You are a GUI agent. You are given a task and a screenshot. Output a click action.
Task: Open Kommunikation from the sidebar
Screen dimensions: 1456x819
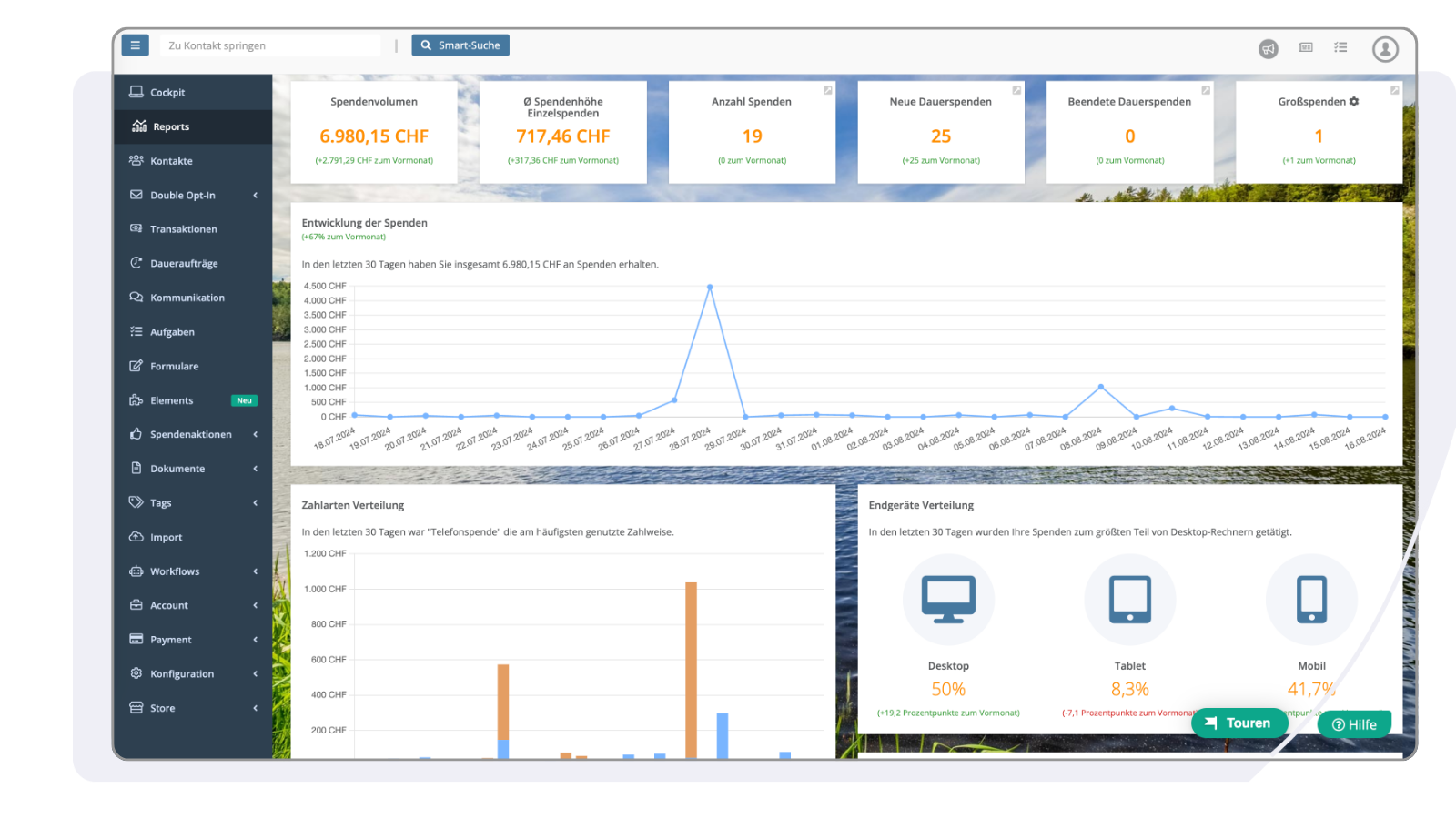(x=188, y=297)
